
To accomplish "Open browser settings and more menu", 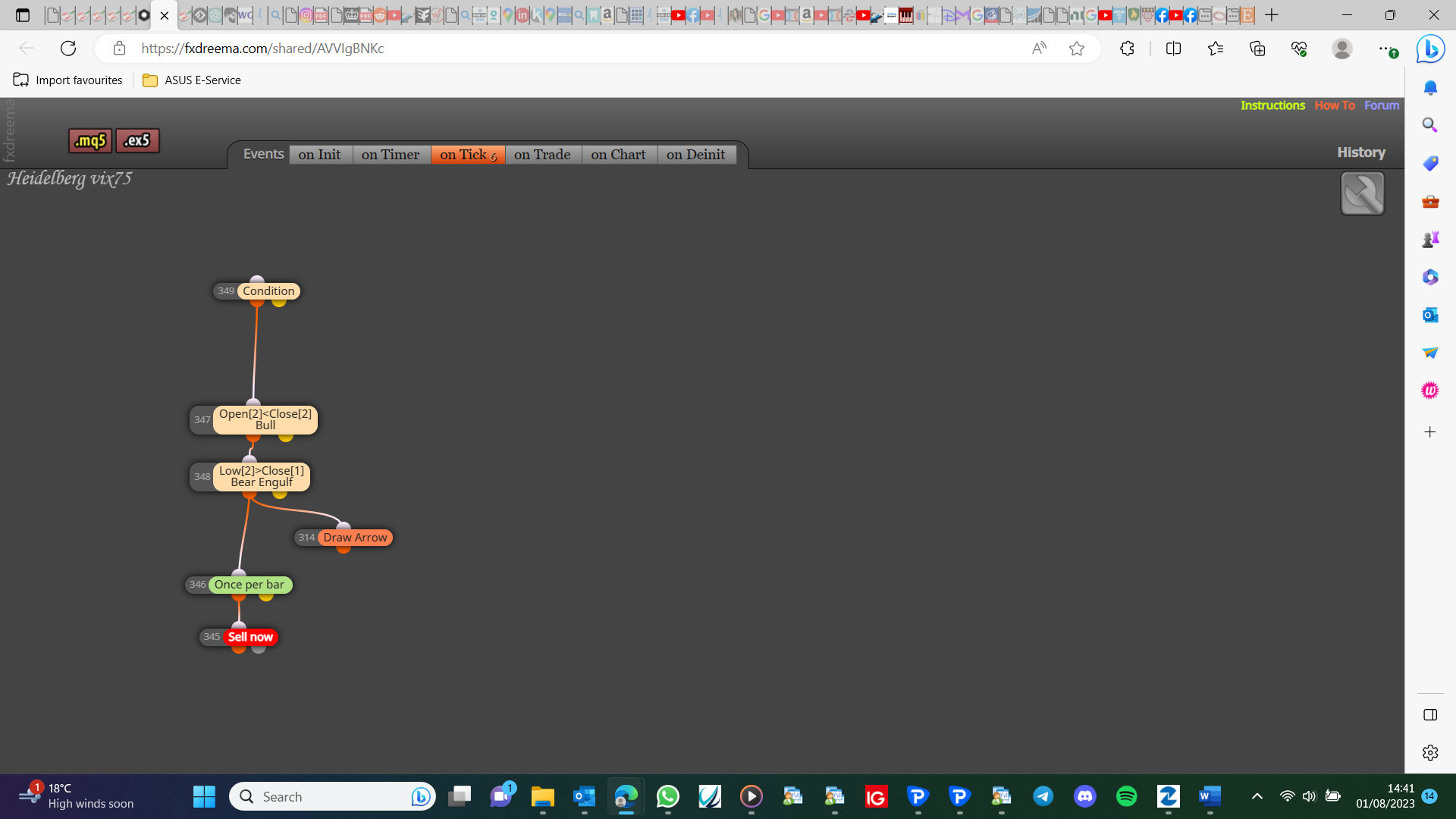I will pos(1387,49).
